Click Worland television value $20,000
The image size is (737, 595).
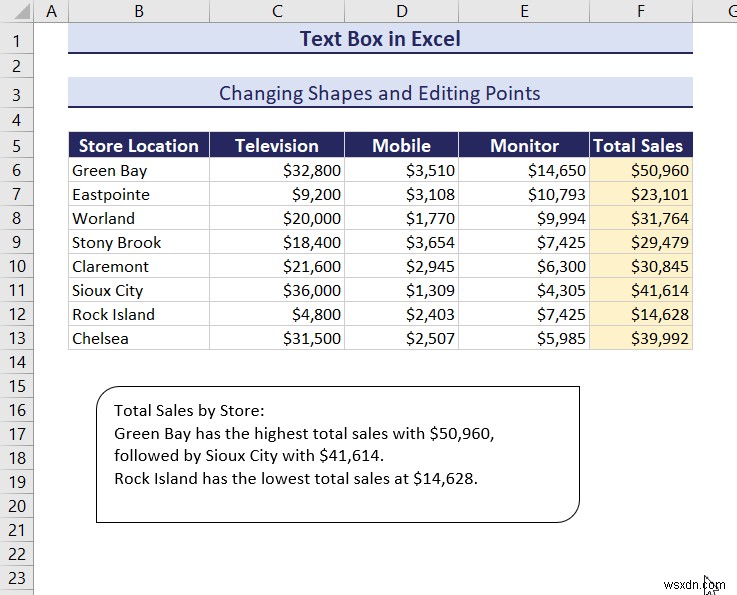(277, 218)
